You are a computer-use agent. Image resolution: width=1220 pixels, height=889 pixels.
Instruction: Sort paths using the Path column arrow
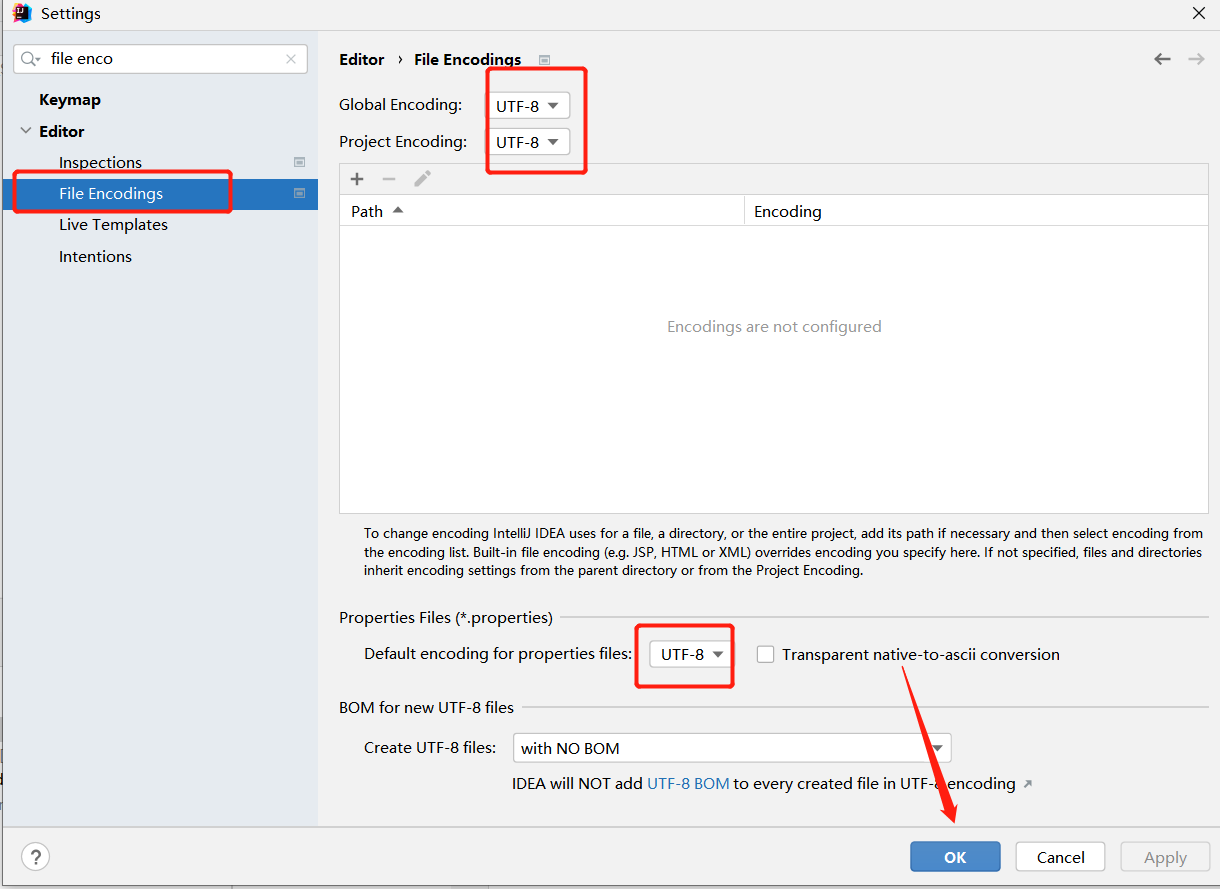pyautogui.click(x=398, y=210)
